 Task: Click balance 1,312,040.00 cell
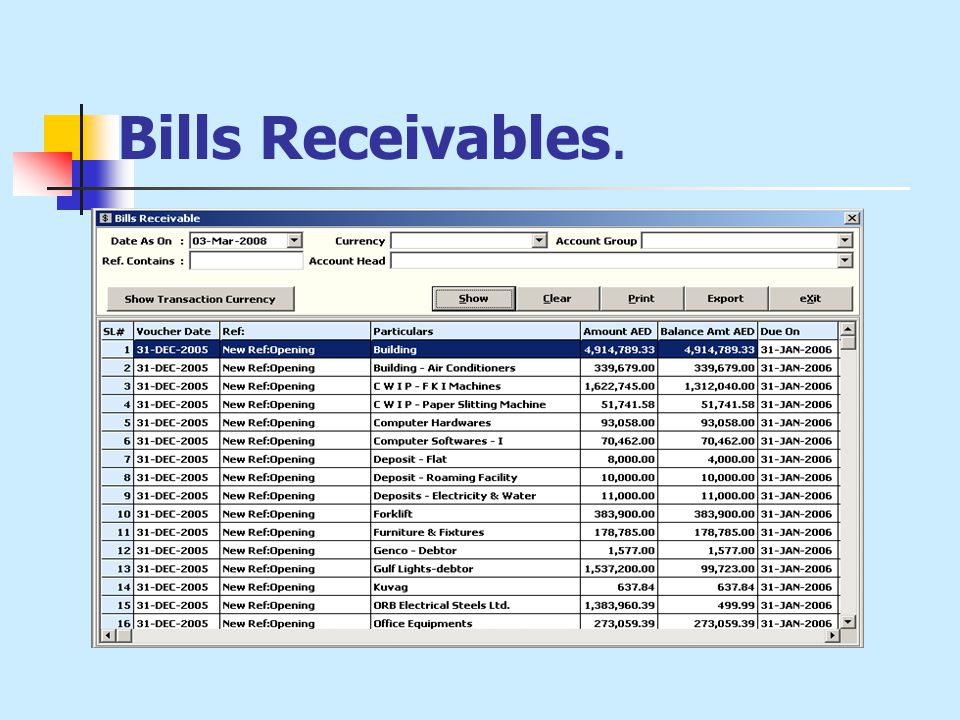[707, 386]
